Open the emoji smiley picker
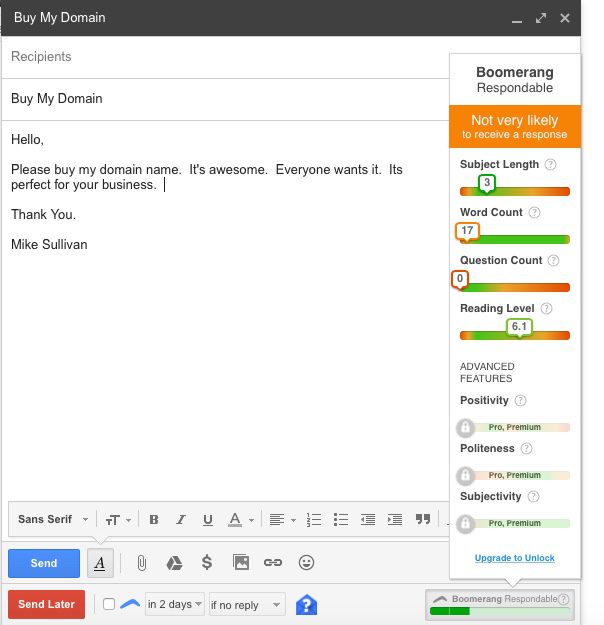 (x=306, y=563)
